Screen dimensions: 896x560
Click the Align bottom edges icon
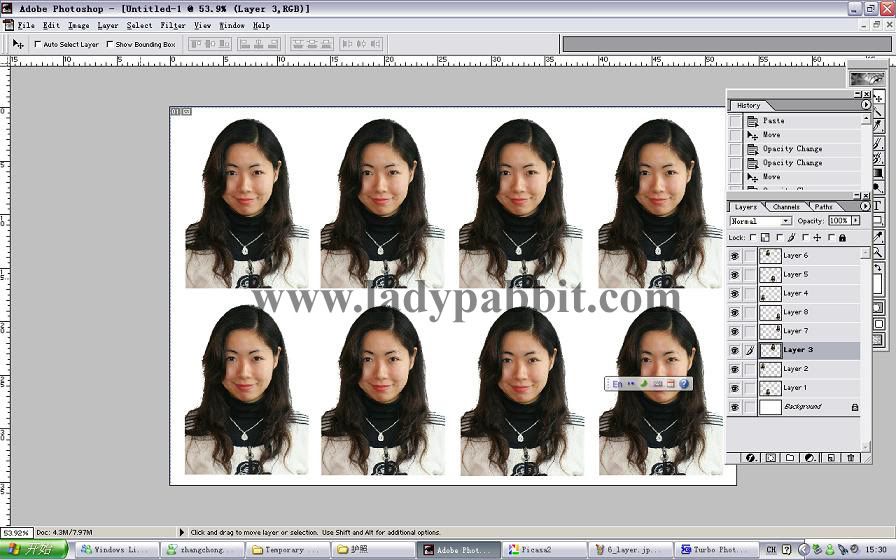[224, 44]
